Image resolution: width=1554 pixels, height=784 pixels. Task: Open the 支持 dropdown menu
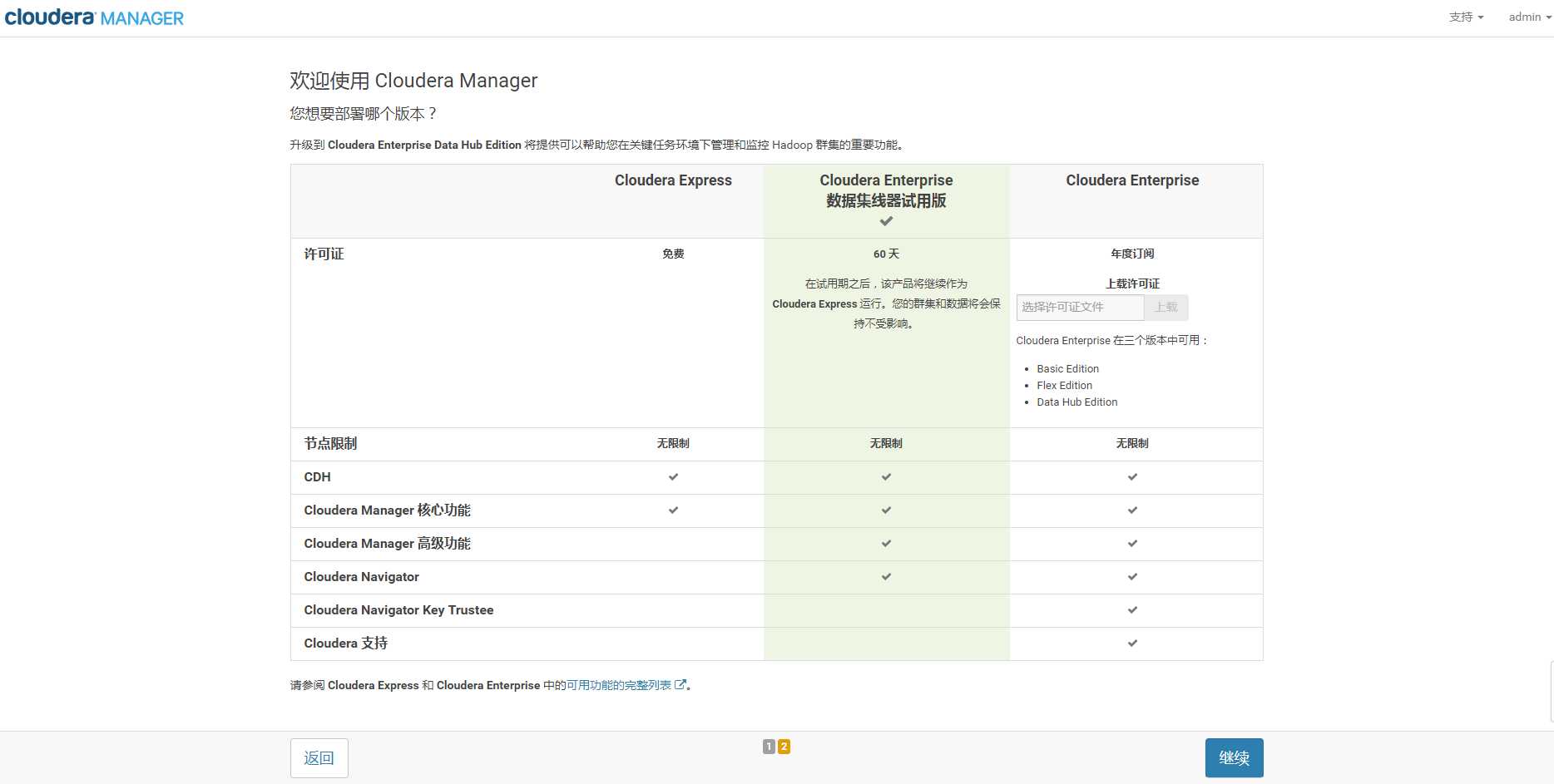click(1466, 17)
